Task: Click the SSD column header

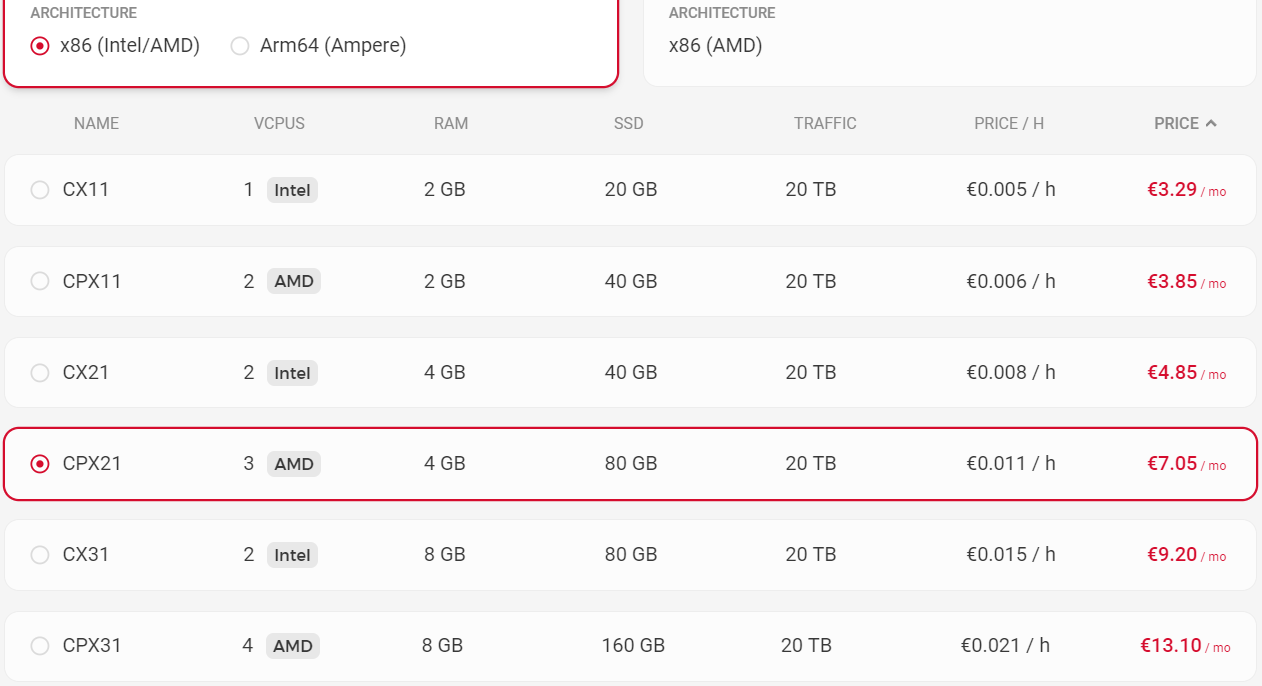Action: [x=629, y=124]
